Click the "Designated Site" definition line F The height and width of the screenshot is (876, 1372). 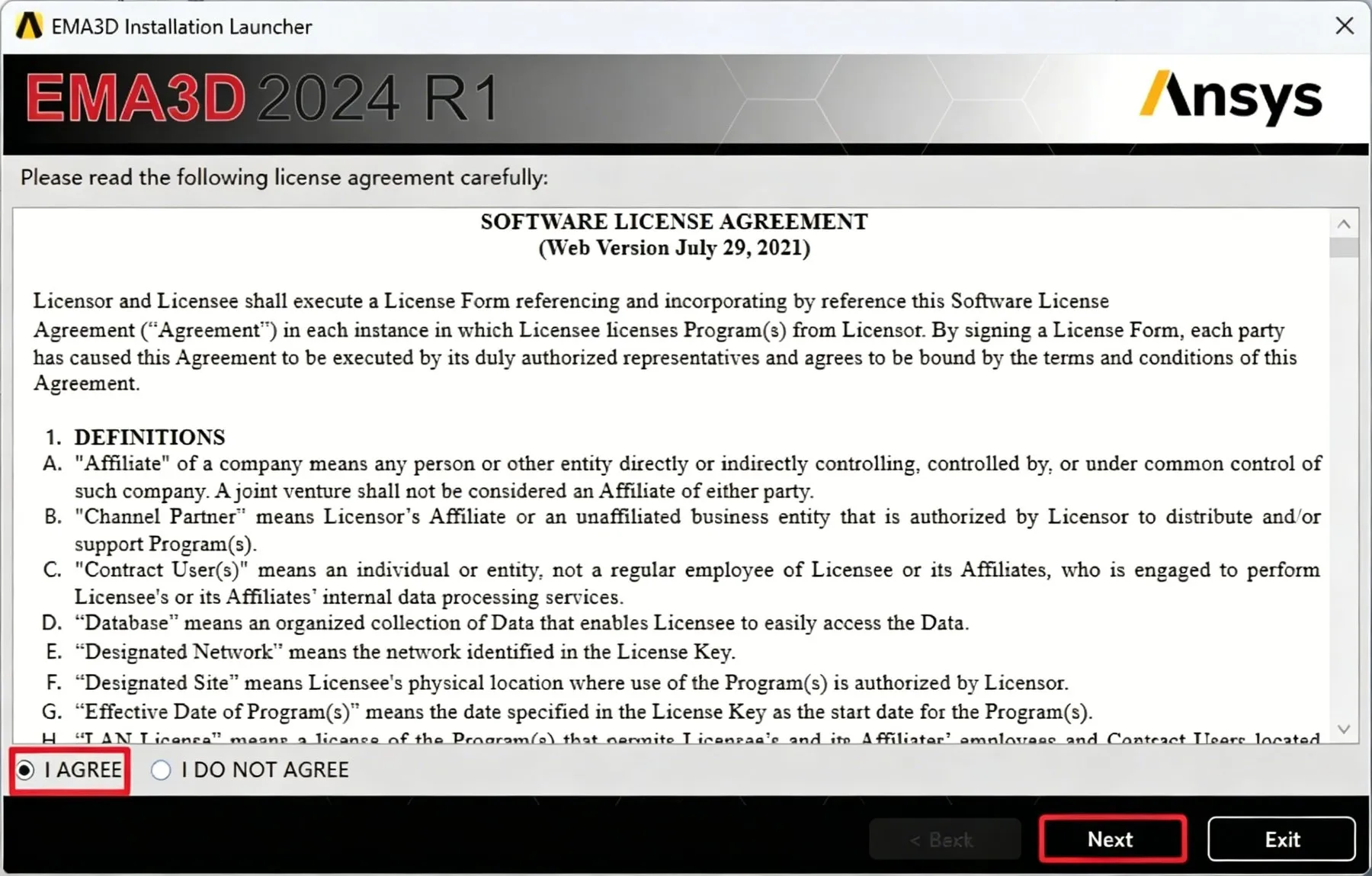coord(556,682)
